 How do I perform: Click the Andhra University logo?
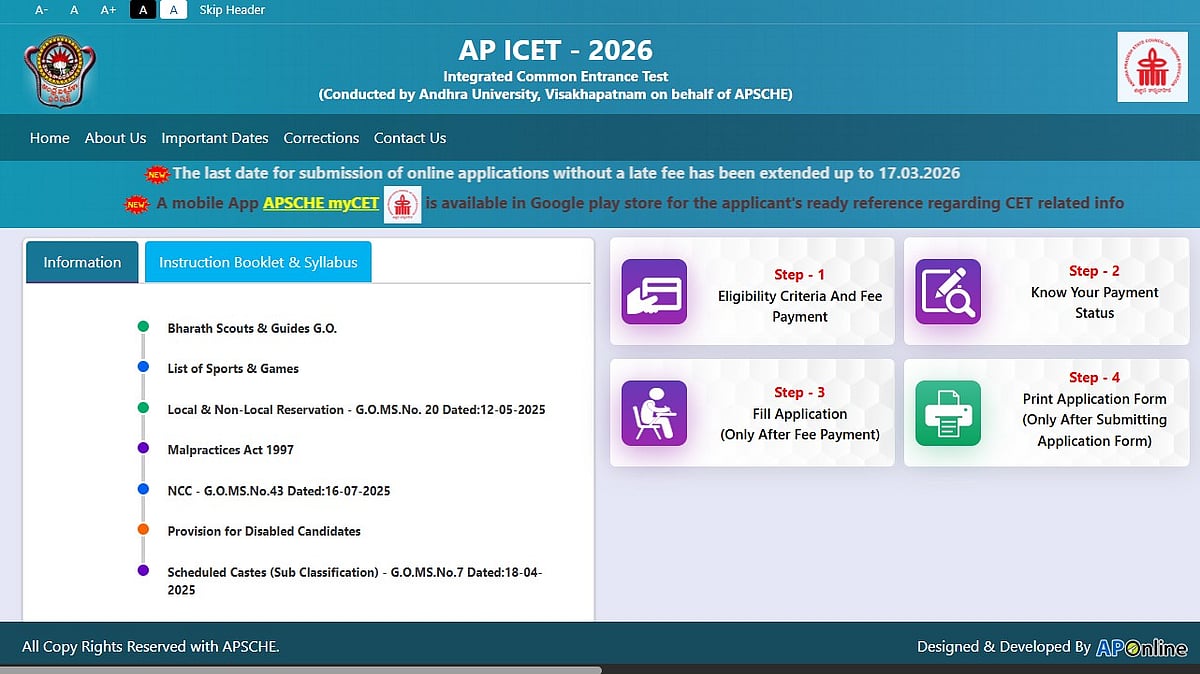pyautogui.click(x=59, y=66)
